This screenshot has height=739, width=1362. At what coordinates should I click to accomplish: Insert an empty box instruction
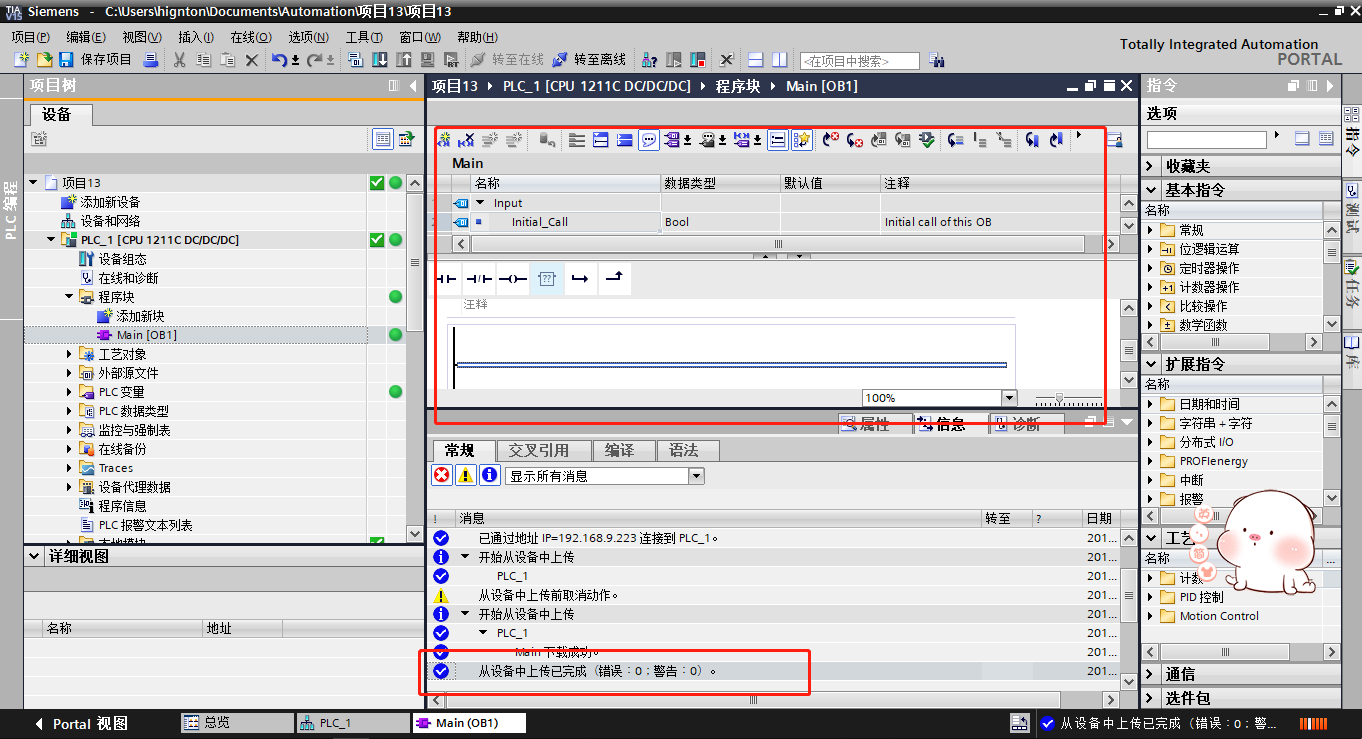coord(547,279)
